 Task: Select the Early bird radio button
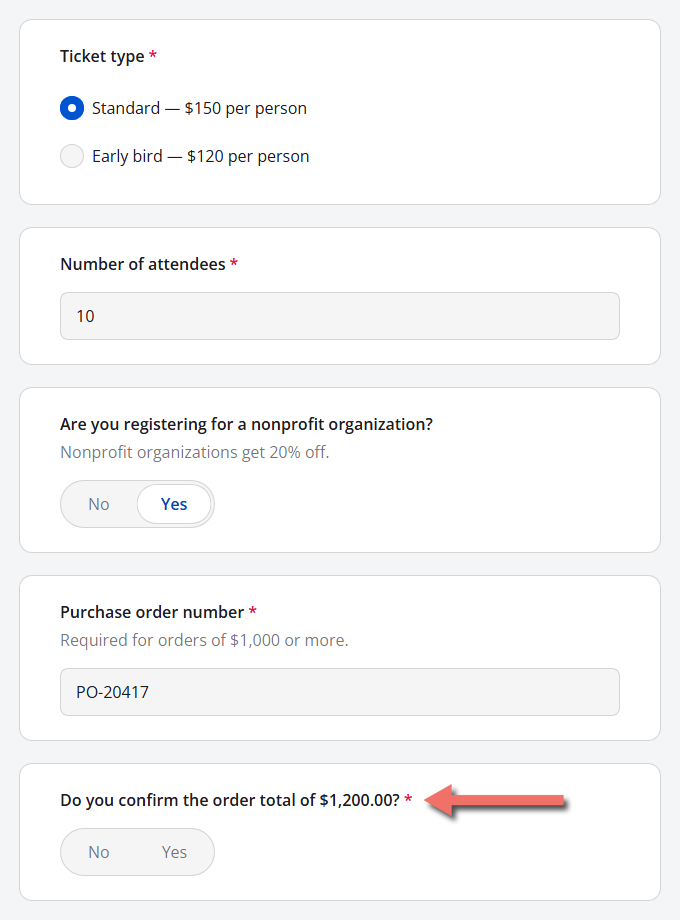tap(72, 156)
